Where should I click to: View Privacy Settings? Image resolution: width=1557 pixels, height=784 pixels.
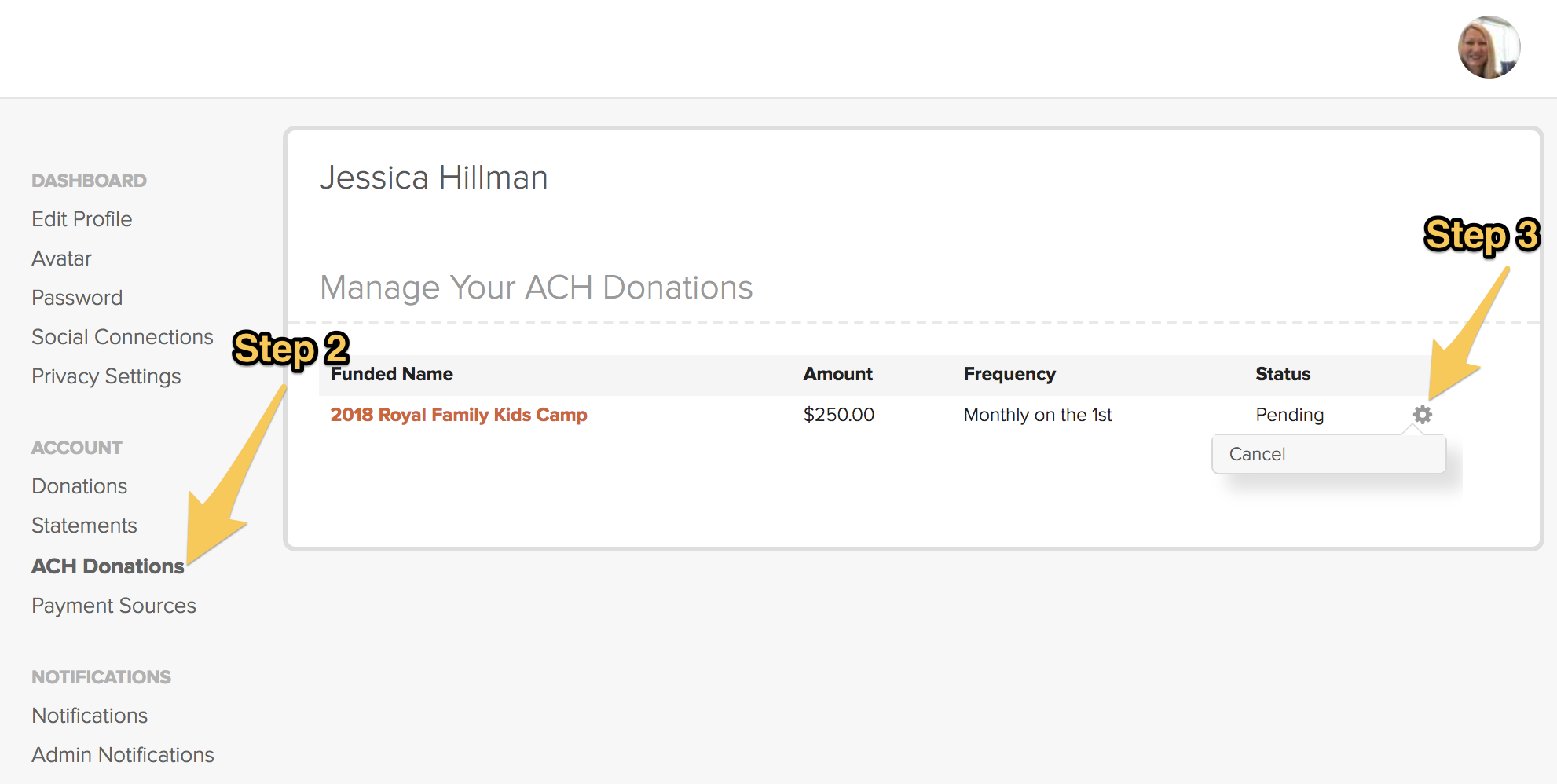pyautogui.click(x=106, y=376)
